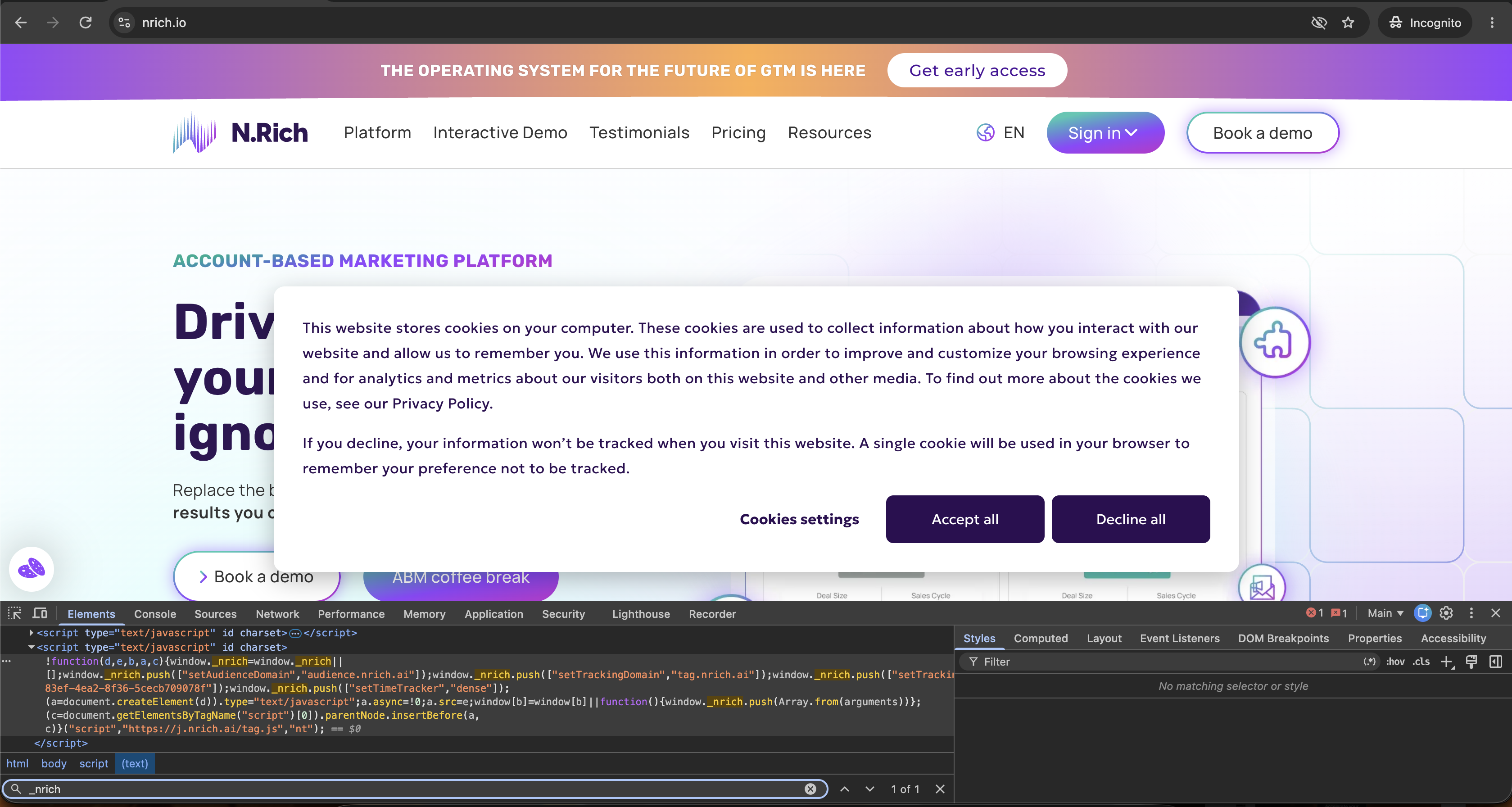
Task: Open the Resources navigation menu
Action: tap(829, 133)
